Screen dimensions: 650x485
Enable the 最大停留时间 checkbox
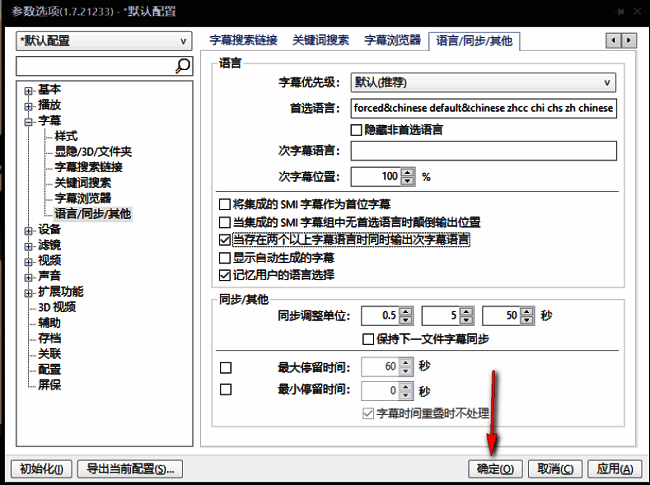tap(225, 367)
